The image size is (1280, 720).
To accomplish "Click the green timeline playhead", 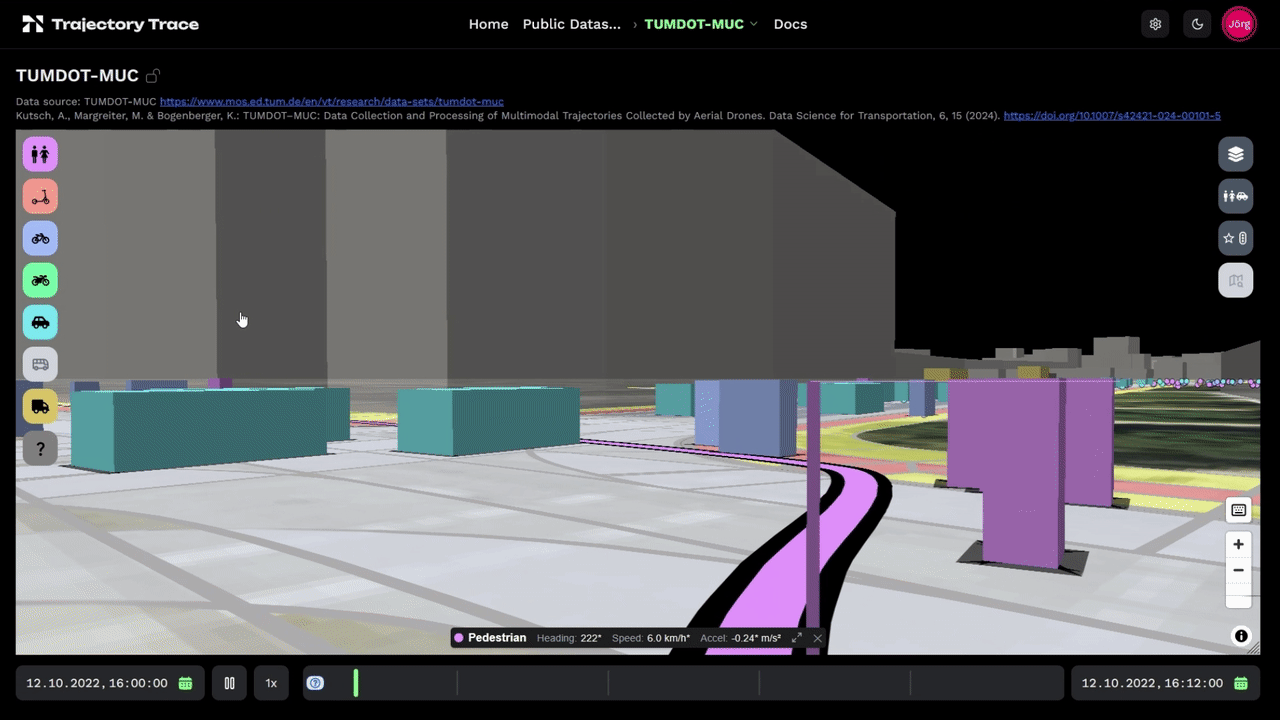I will coord(356,683).
